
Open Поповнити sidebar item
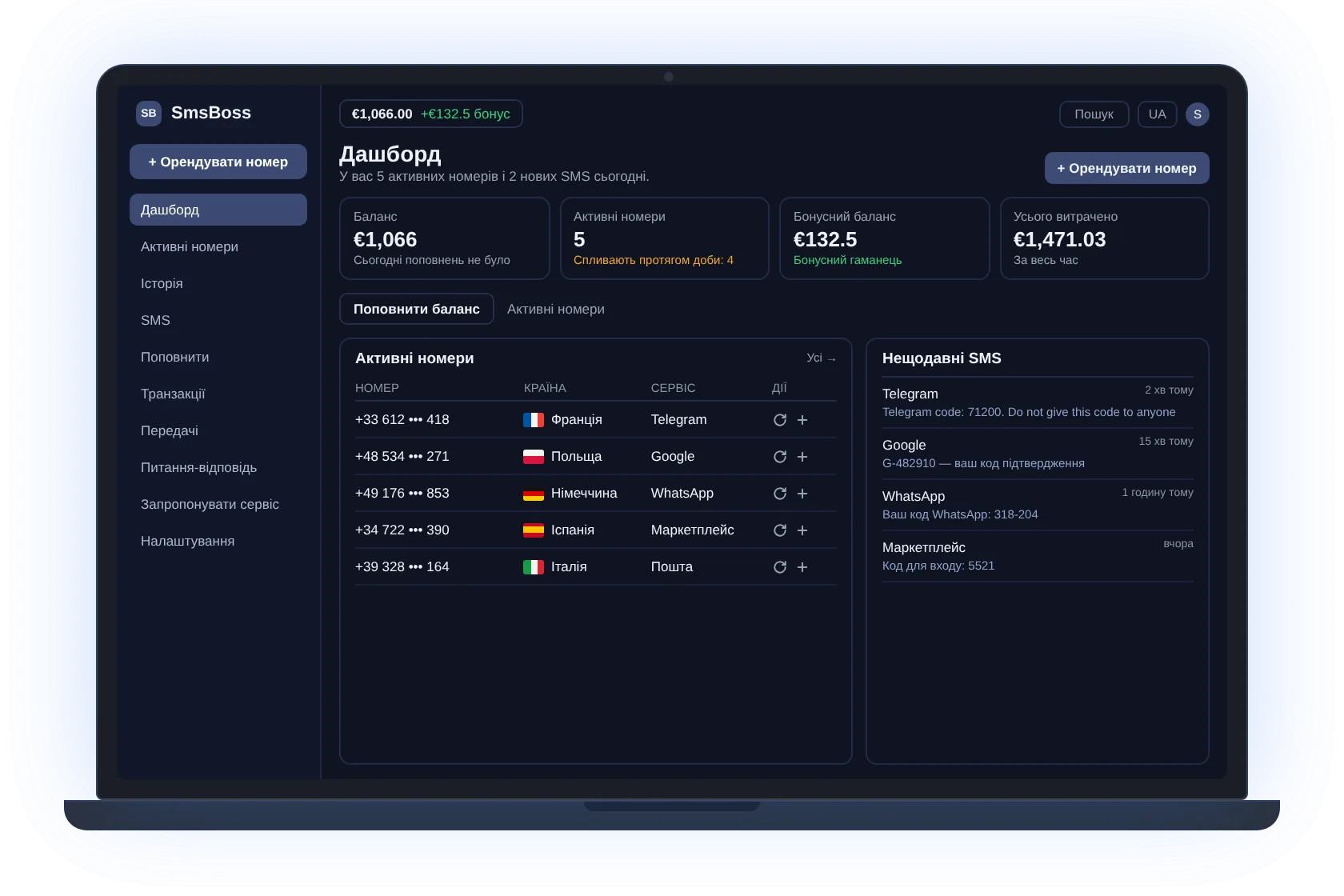click(218, 357)
